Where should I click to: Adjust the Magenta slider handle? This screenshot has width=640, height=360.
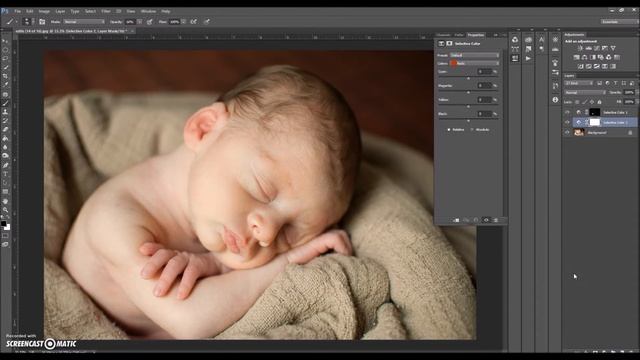point(469,93)
